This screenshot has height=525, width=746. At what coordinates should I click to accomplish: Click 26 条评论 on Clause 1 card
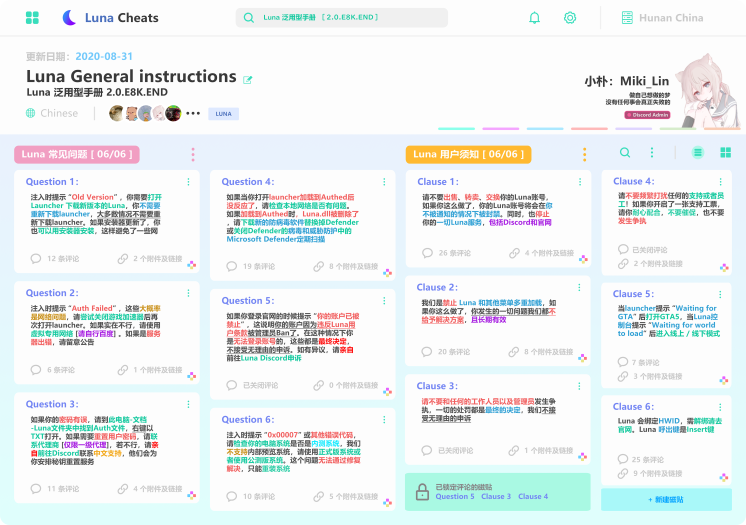pyautogui.click(x=454, y=253)
